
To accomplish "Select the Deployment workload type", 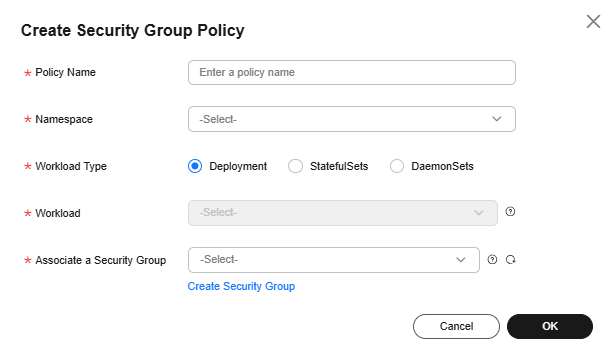I will click(x=195, y=166).
